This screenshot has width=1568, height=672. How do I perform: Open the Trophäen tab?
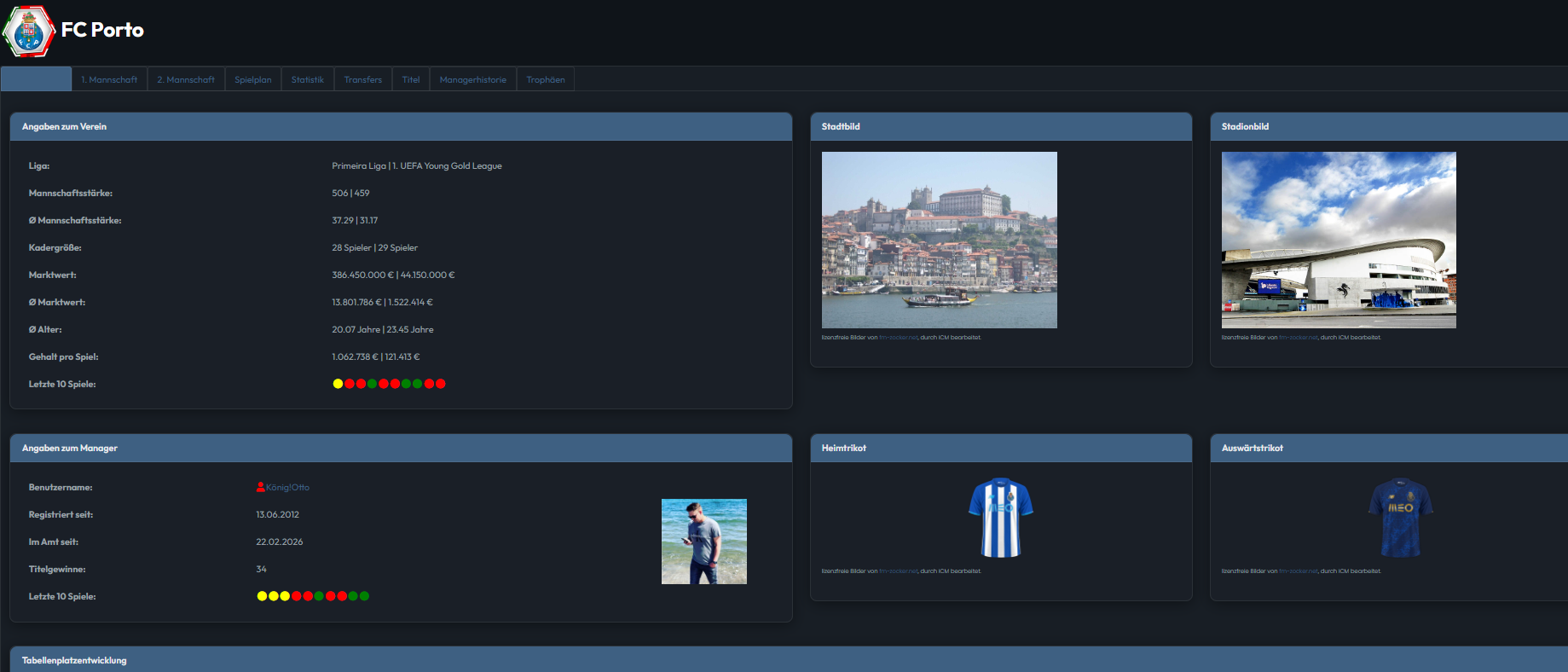pyautogui.click(x=546, y=79)
